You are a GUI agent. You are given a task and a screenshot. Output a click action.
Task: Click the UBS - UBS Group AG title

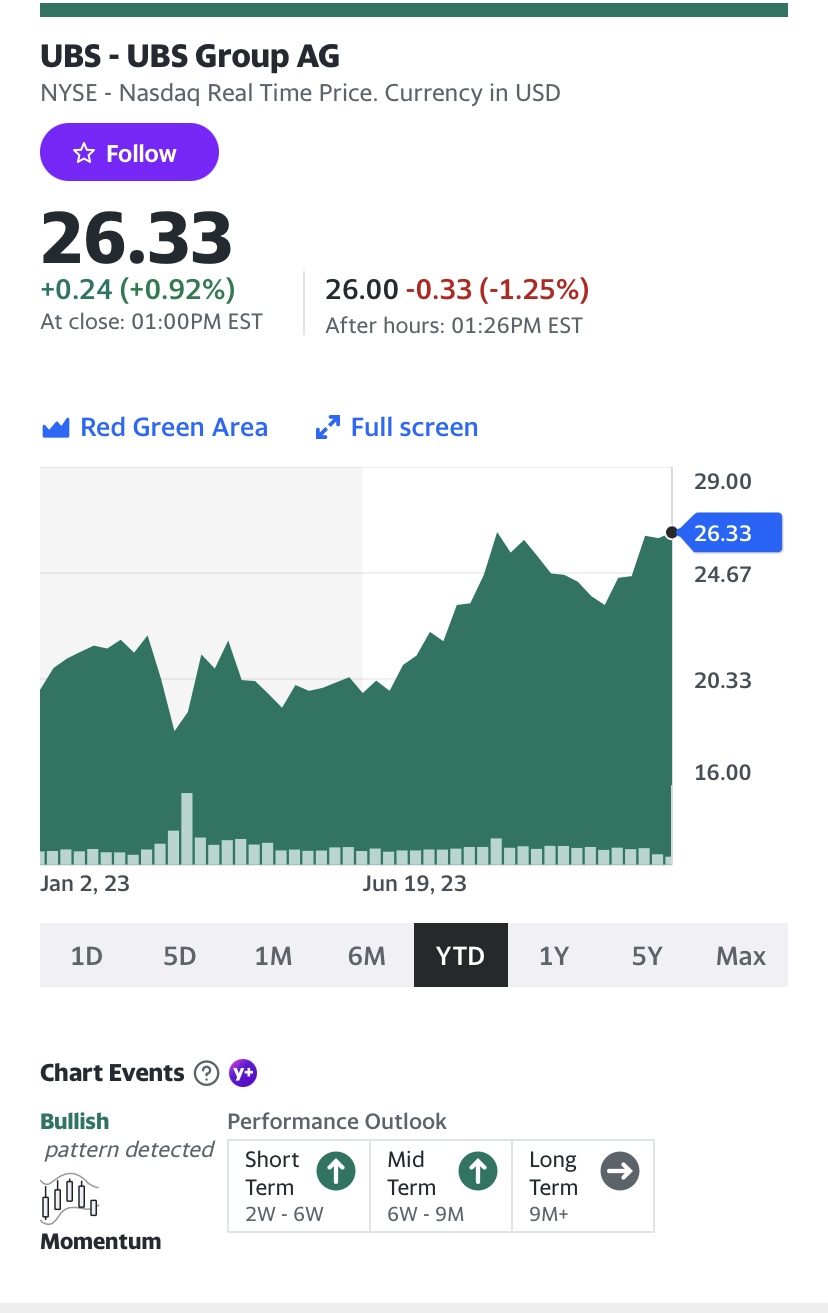pyautogui.click(x=190, y=55)
